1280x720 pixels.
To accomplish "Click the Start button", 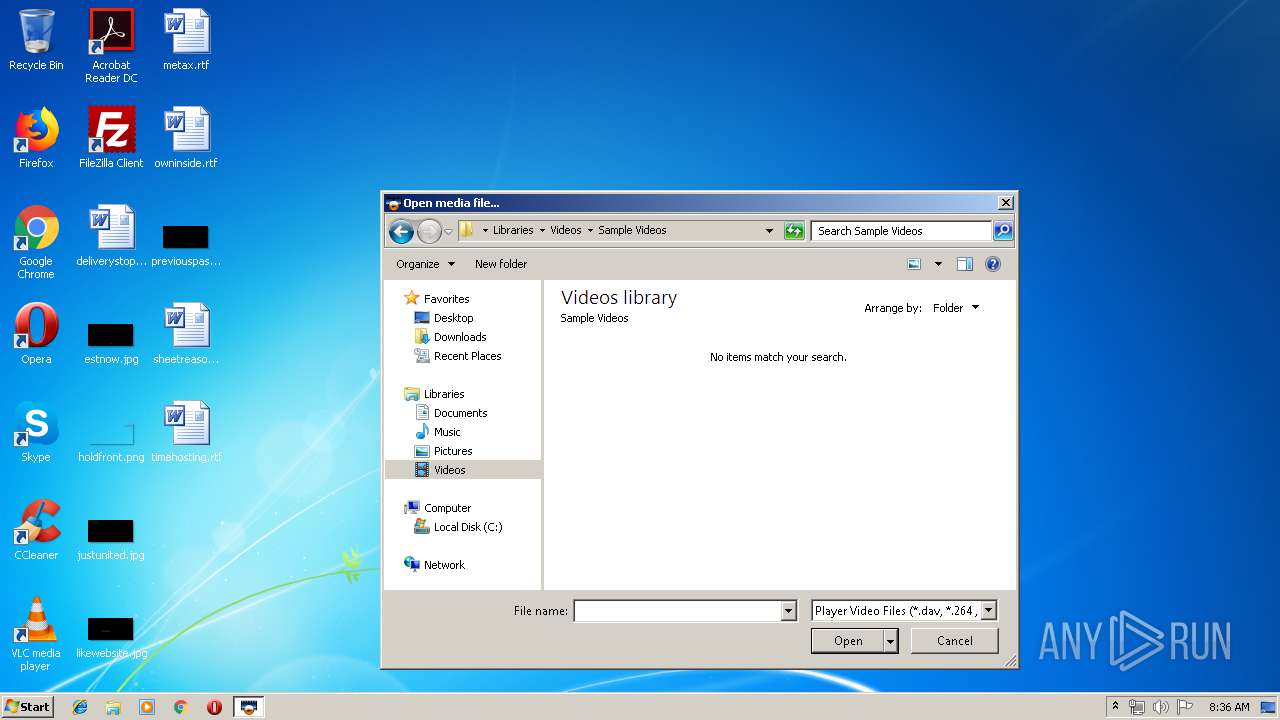I will point(27,707).
